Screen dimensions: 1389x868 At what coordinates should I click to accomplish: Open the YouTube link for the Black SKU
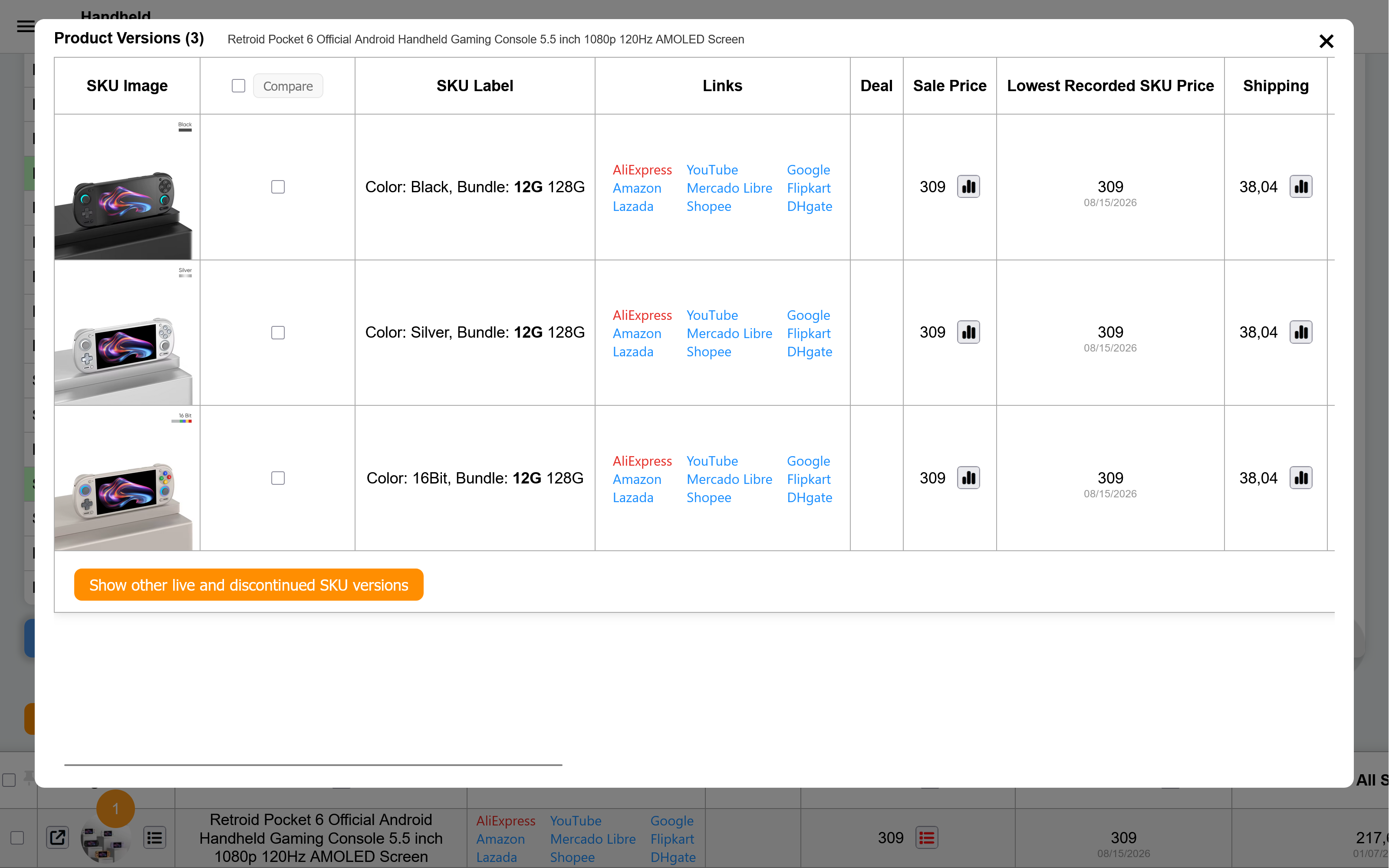tap(712, 170)
